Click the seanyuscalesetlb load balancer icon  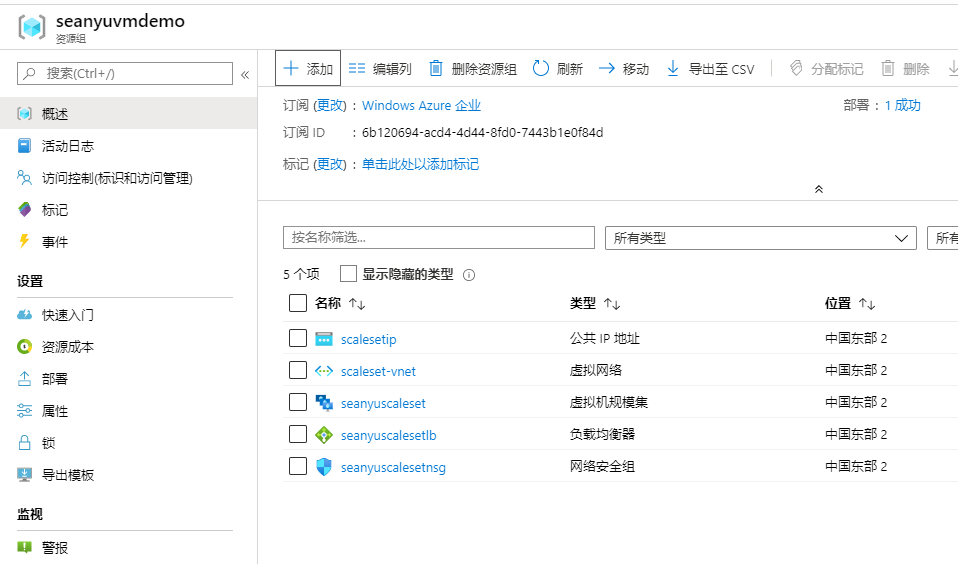[x=324, y=435]
